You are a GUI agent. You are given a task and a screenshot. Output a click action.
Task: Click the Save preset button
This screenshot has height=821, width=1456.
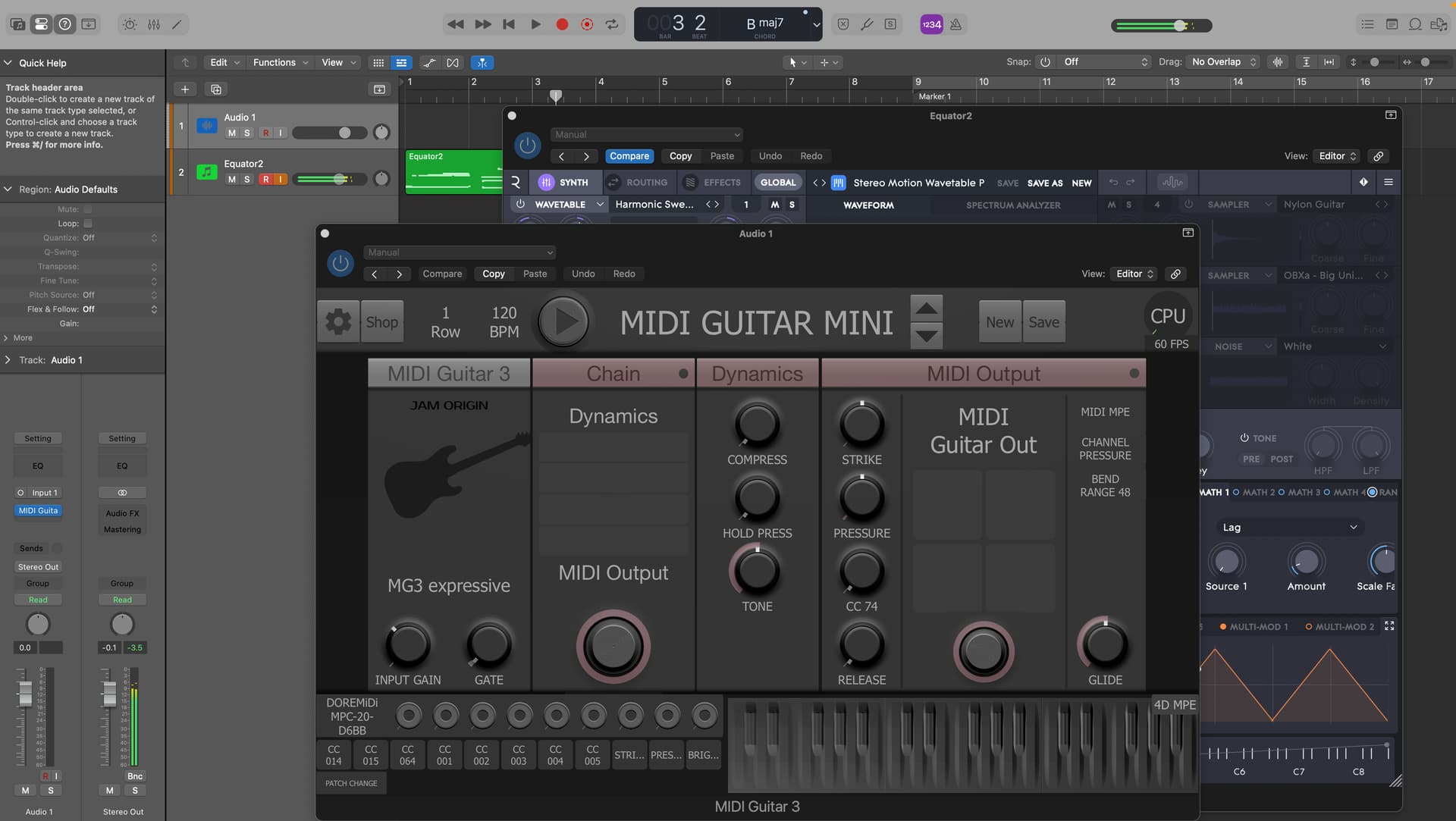[1043, 322]
